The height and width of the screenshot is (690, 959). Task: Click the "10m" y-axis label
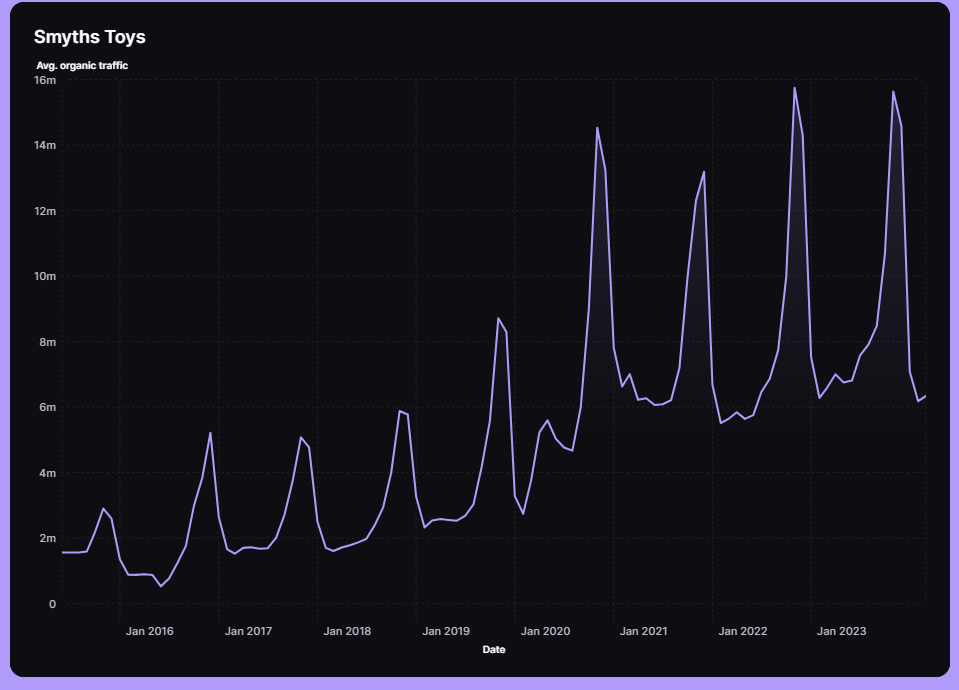click(45, 276)
